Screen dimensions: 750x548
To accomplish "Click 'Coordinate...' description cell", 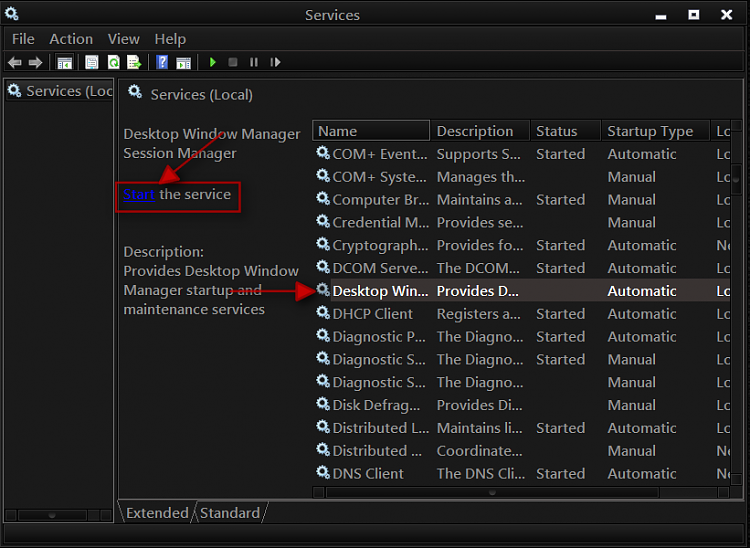I will (x=479, y=450).
